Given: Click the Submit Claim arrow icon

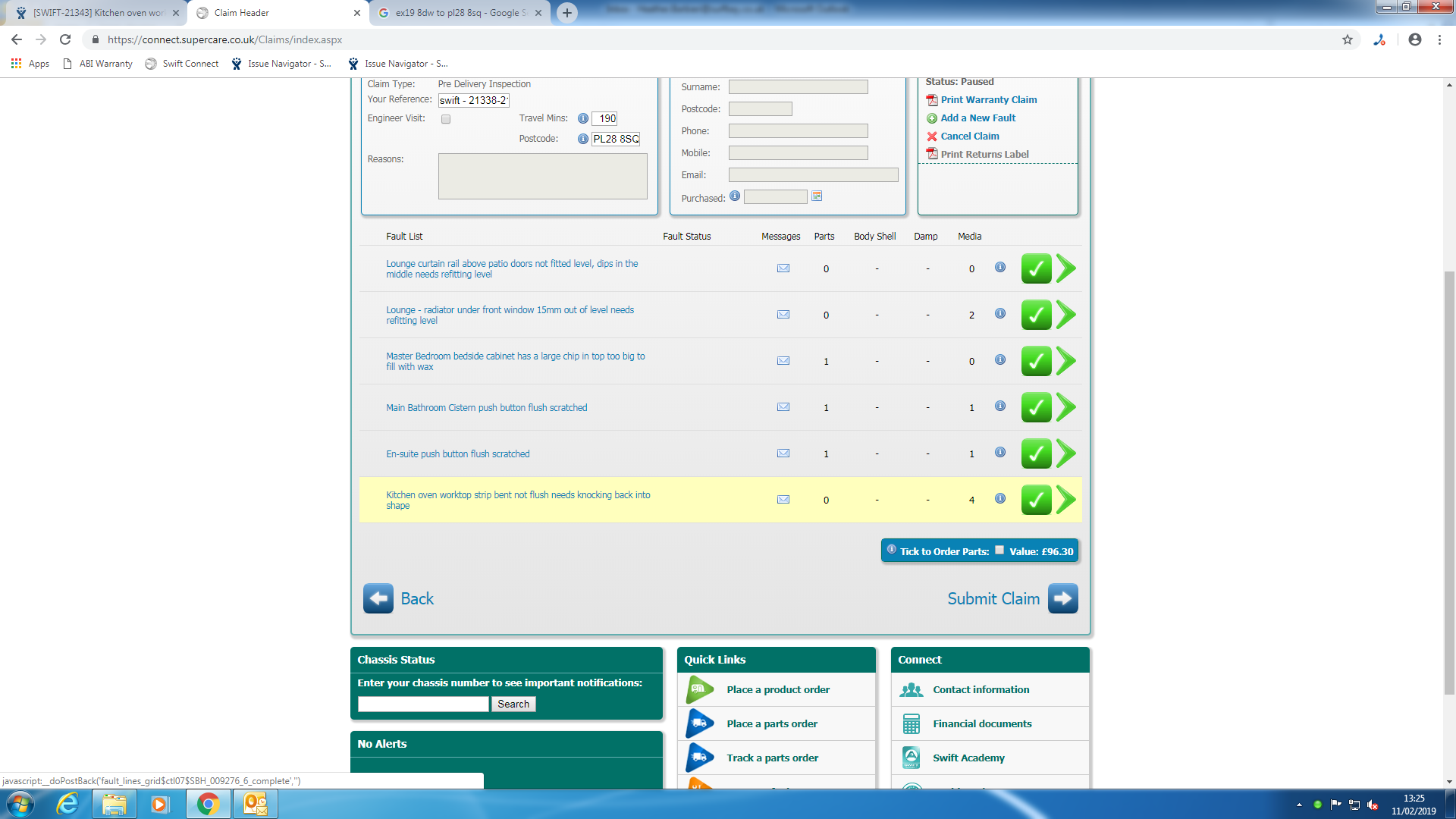Looking at the screenshot, I should (1062, 598).
